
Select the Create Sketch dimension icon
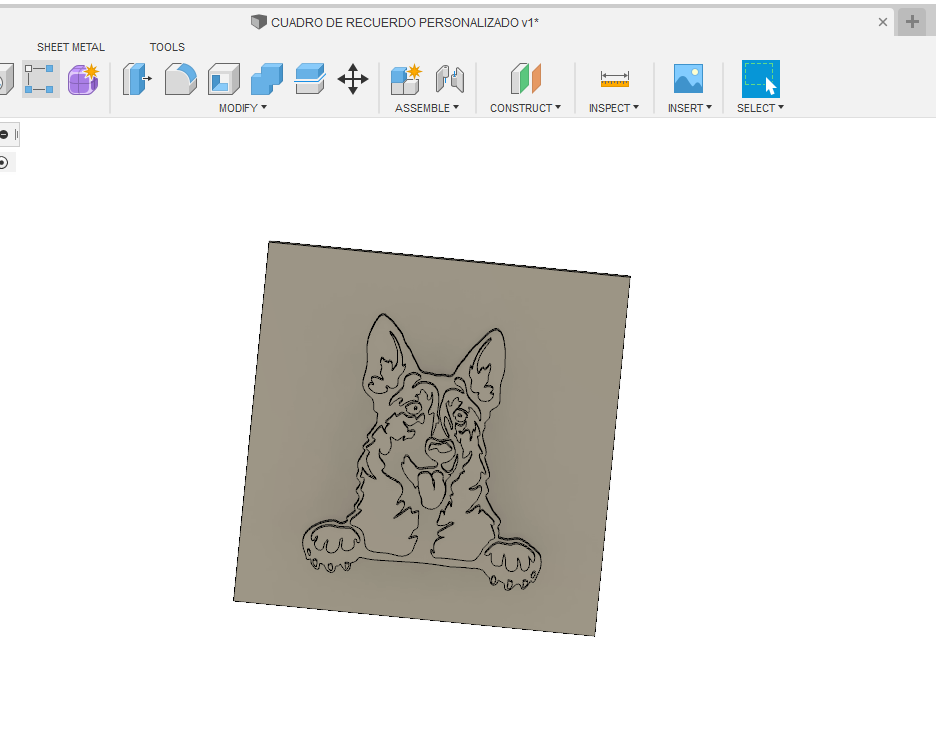(x=41, y=79)
